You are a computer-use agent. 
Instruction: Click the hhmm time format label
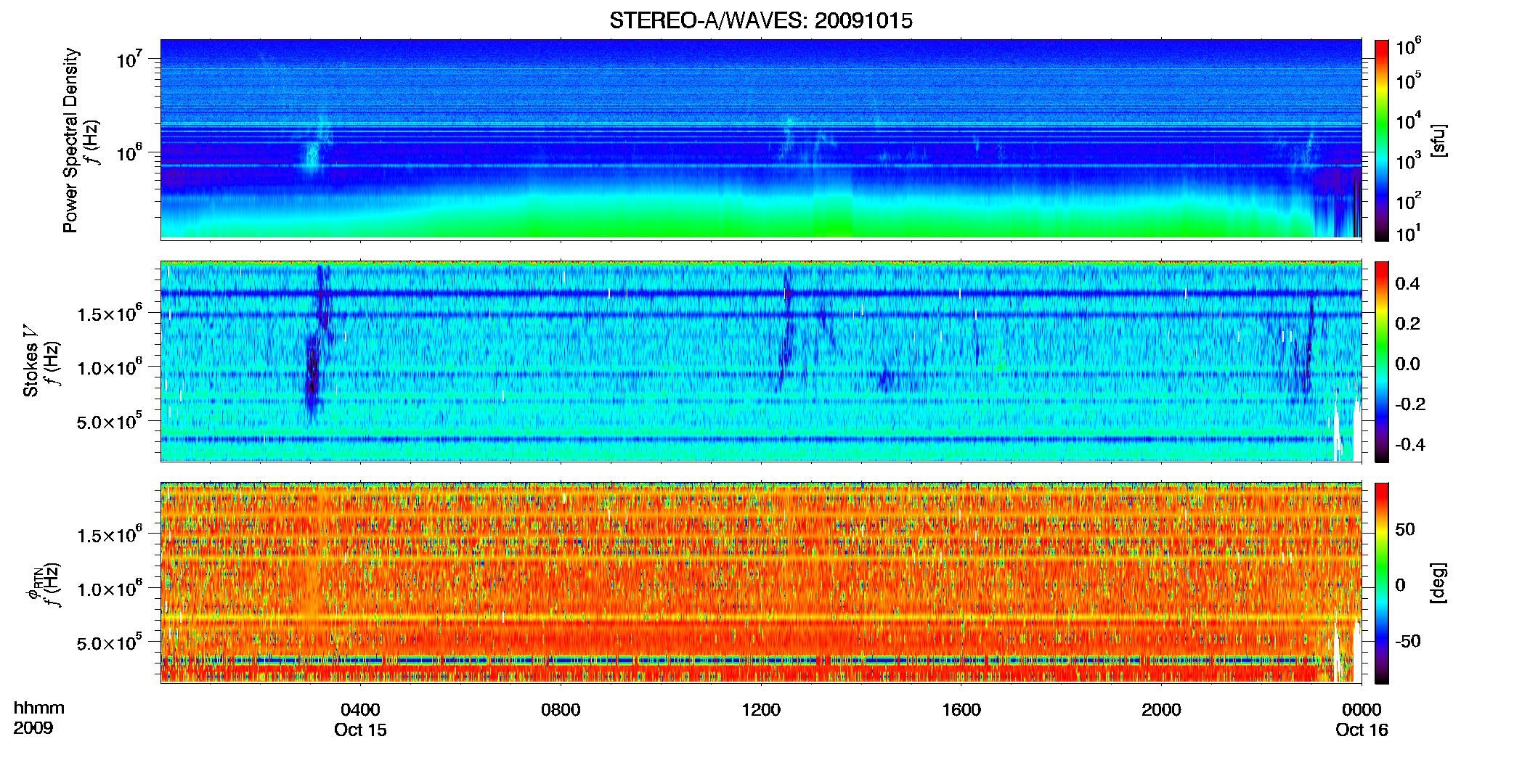coord(39,709)
